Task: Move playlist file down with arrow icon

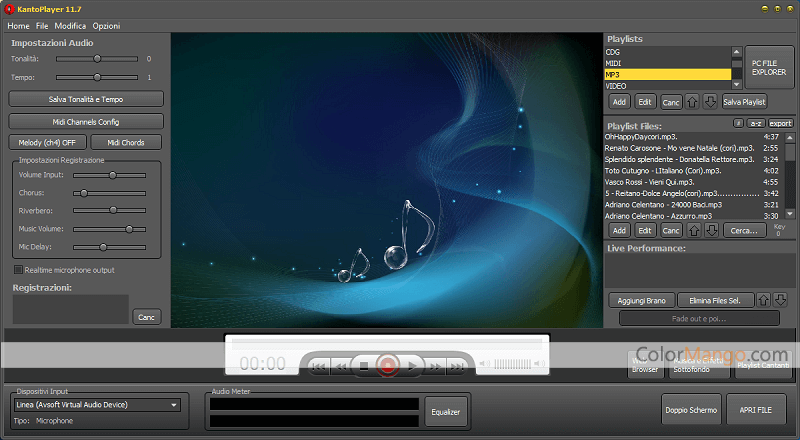Action: [x=712, y=231]
